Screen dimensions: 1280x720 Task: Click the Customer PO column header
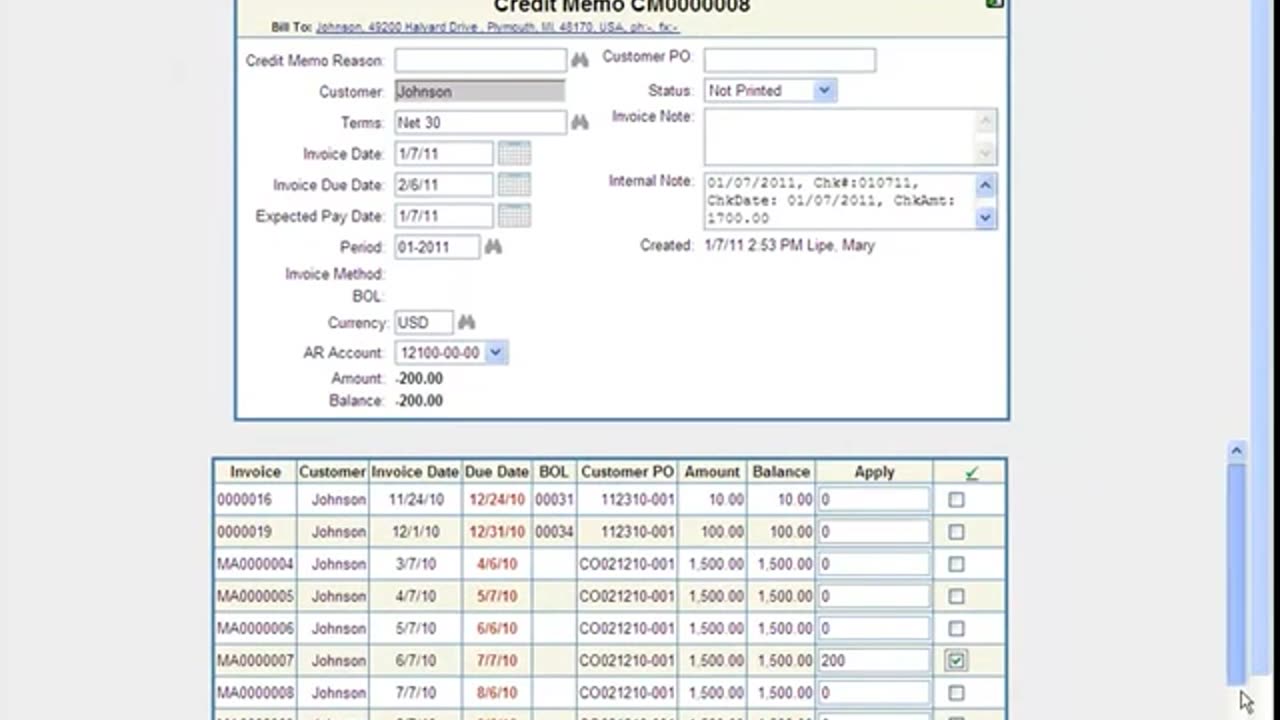tap(628, 472)
